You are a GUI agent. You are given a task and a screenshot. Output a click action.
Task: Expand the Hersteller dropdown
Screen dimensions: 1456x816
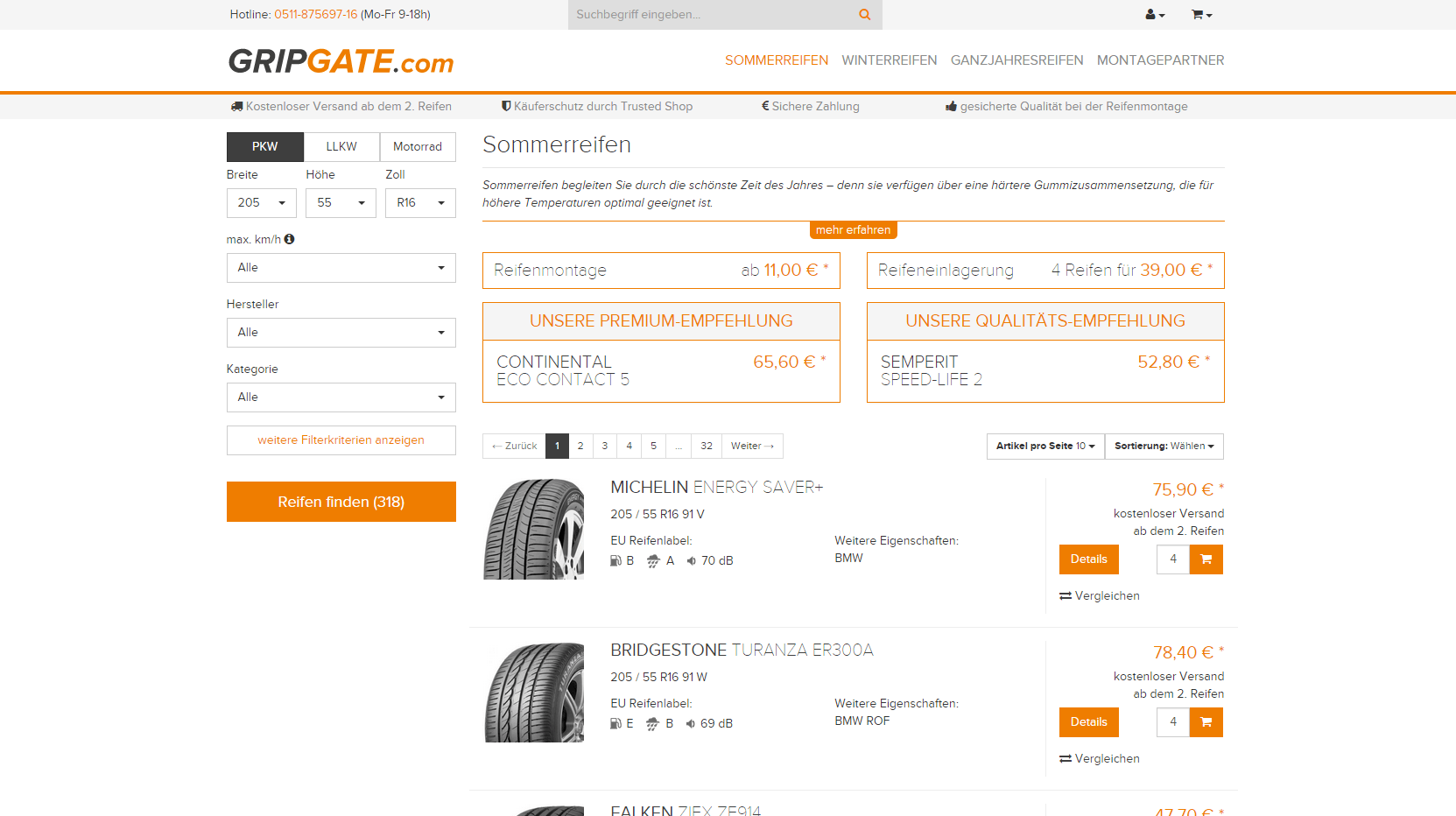click(341, 333)
